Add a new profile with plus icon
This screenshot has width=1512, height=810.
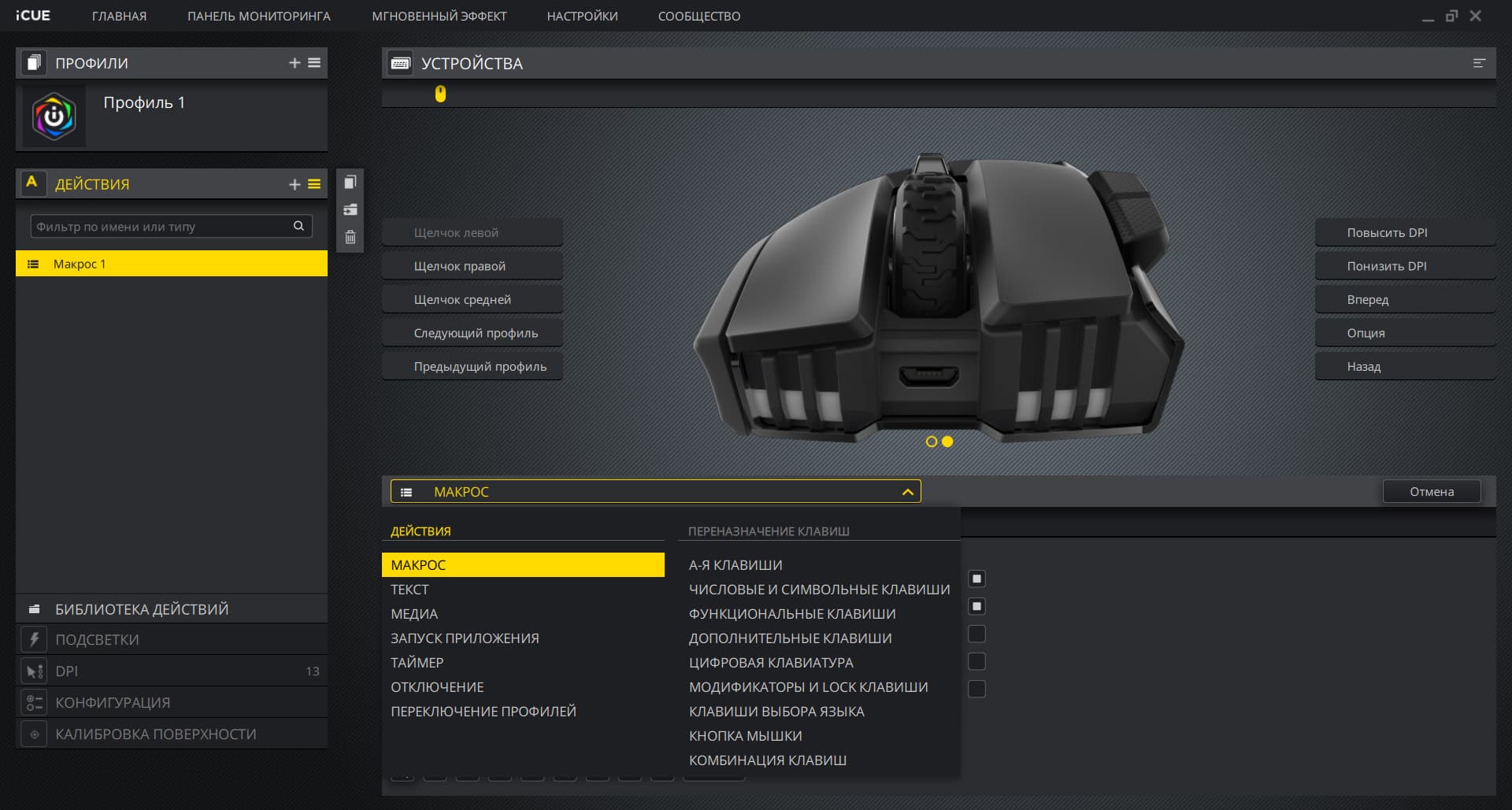(295, 63)
